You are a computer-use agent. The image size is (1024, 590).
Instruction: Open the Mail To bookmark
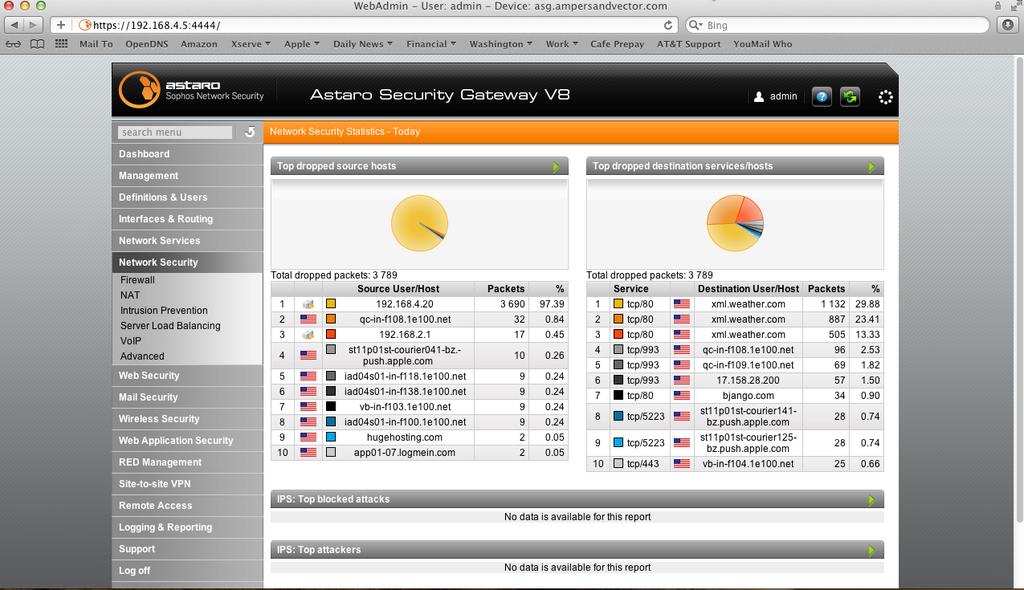(x=96, y=44)
